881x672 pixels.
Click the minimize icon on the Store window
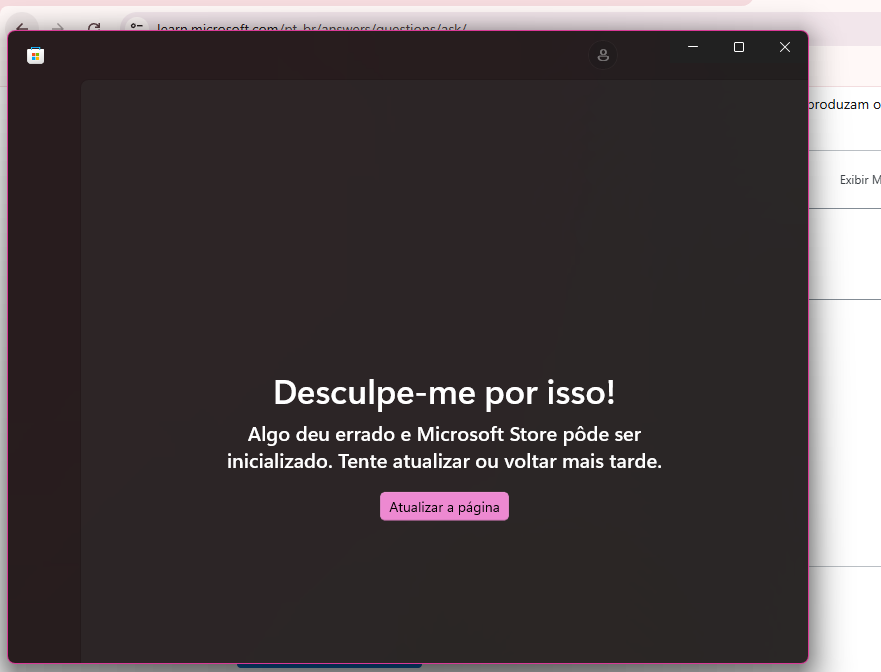[692, 46]
